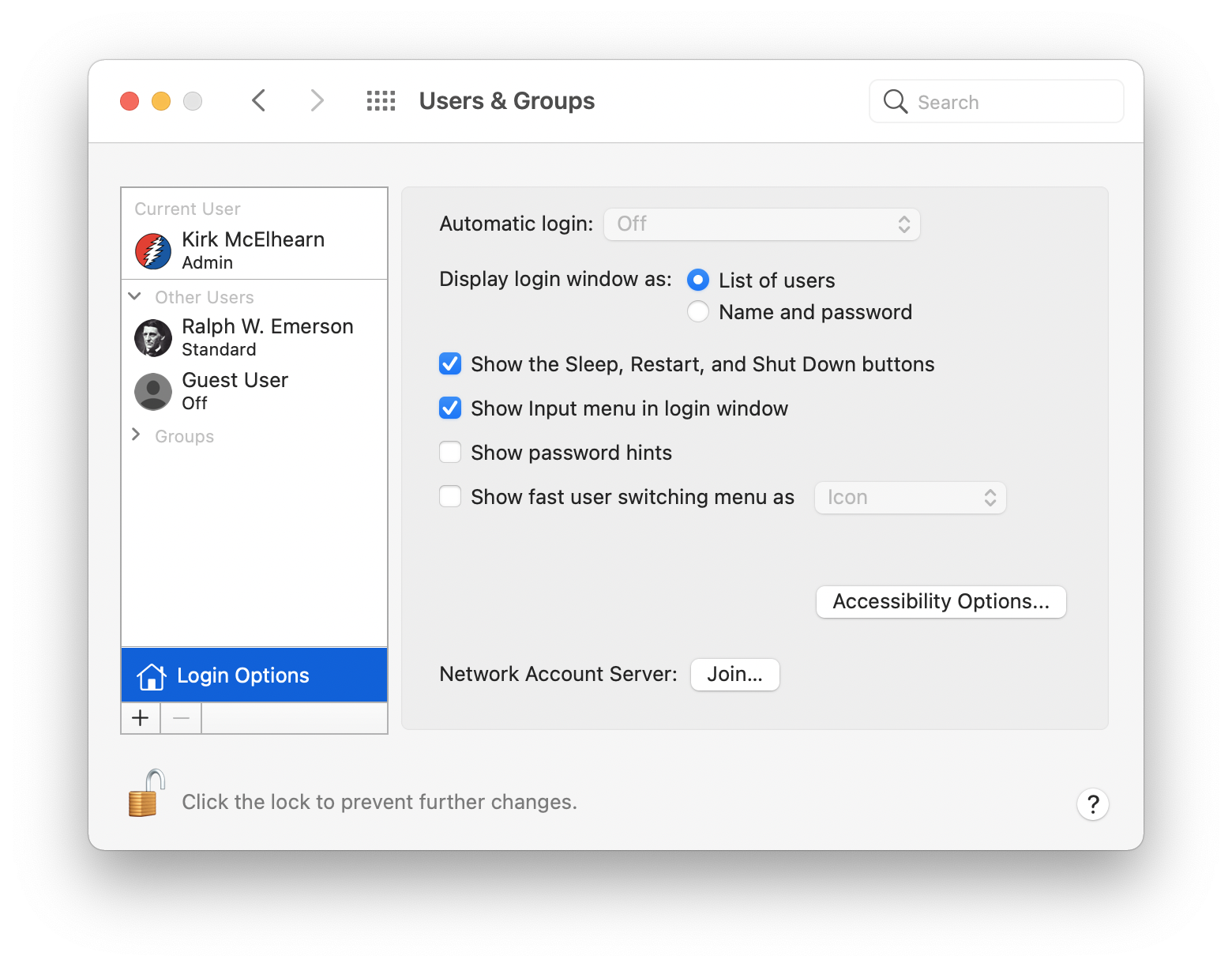Viewport: 1232px width, 967px height.
Task: Click the Guest User silhouette icon
Action: tap(153, 392)
